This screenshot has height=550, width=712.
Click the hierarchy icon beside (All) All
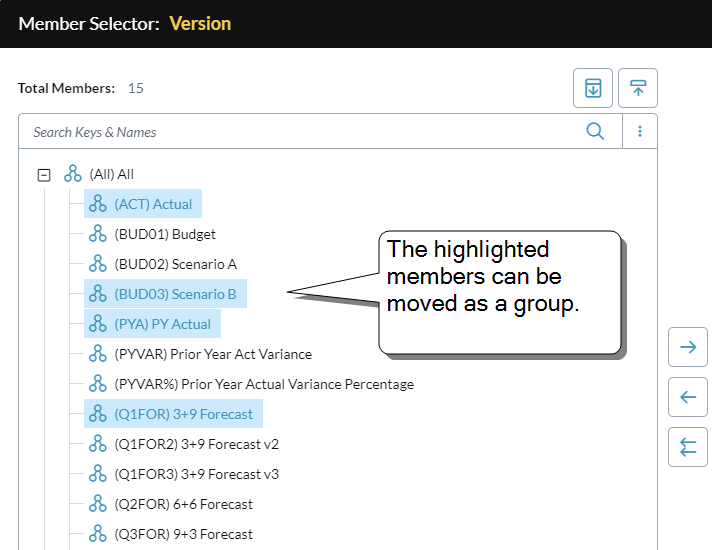tap(73, 173)
